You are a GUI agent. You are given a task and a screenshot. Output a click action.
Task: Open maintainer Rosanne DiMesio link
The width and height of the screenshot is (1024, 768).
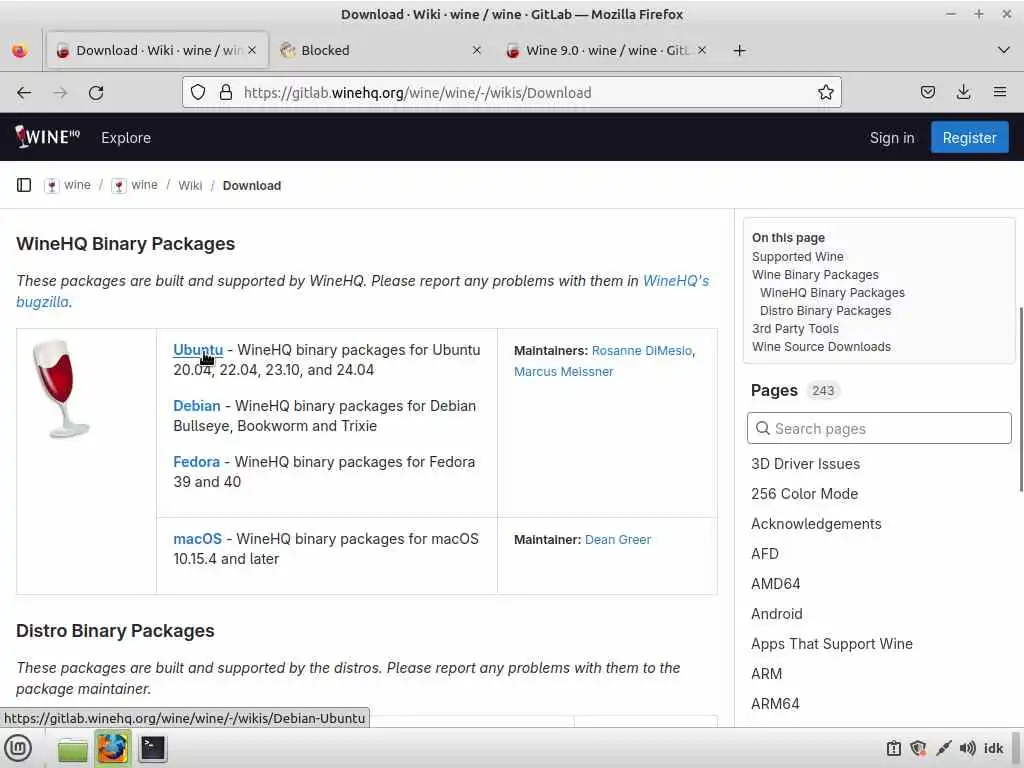click(641, 351)
